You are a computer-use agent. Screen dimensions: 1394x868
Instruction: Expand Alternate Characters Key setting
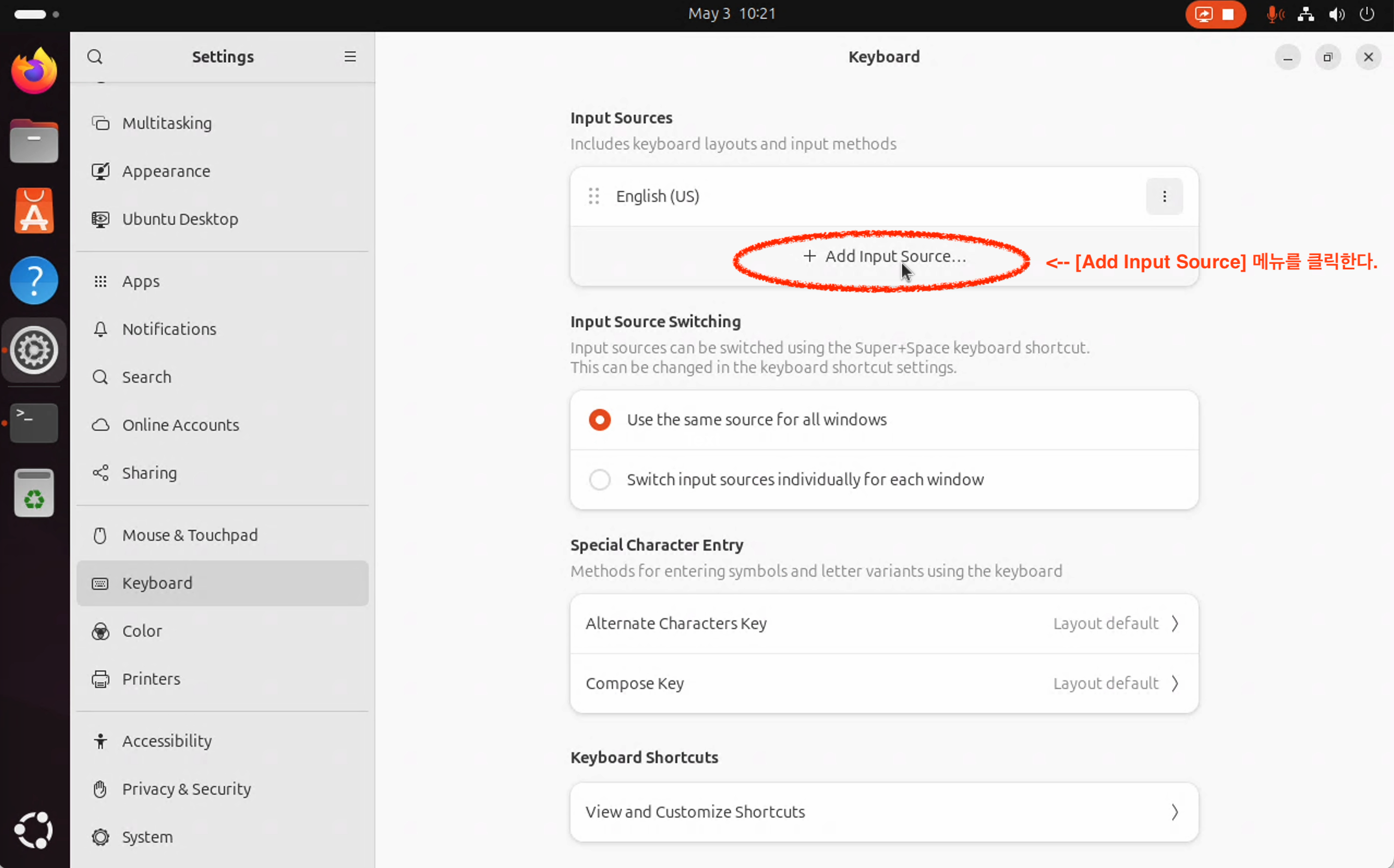click(x=884, y=623)
